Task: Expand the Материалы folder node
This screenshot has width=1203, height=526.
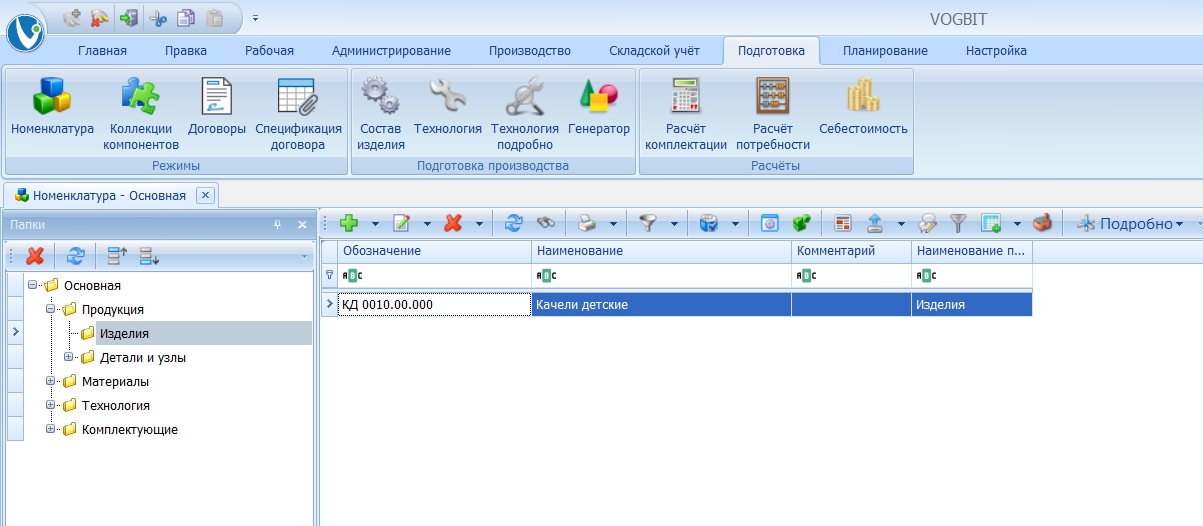Action: click(51, 382)
